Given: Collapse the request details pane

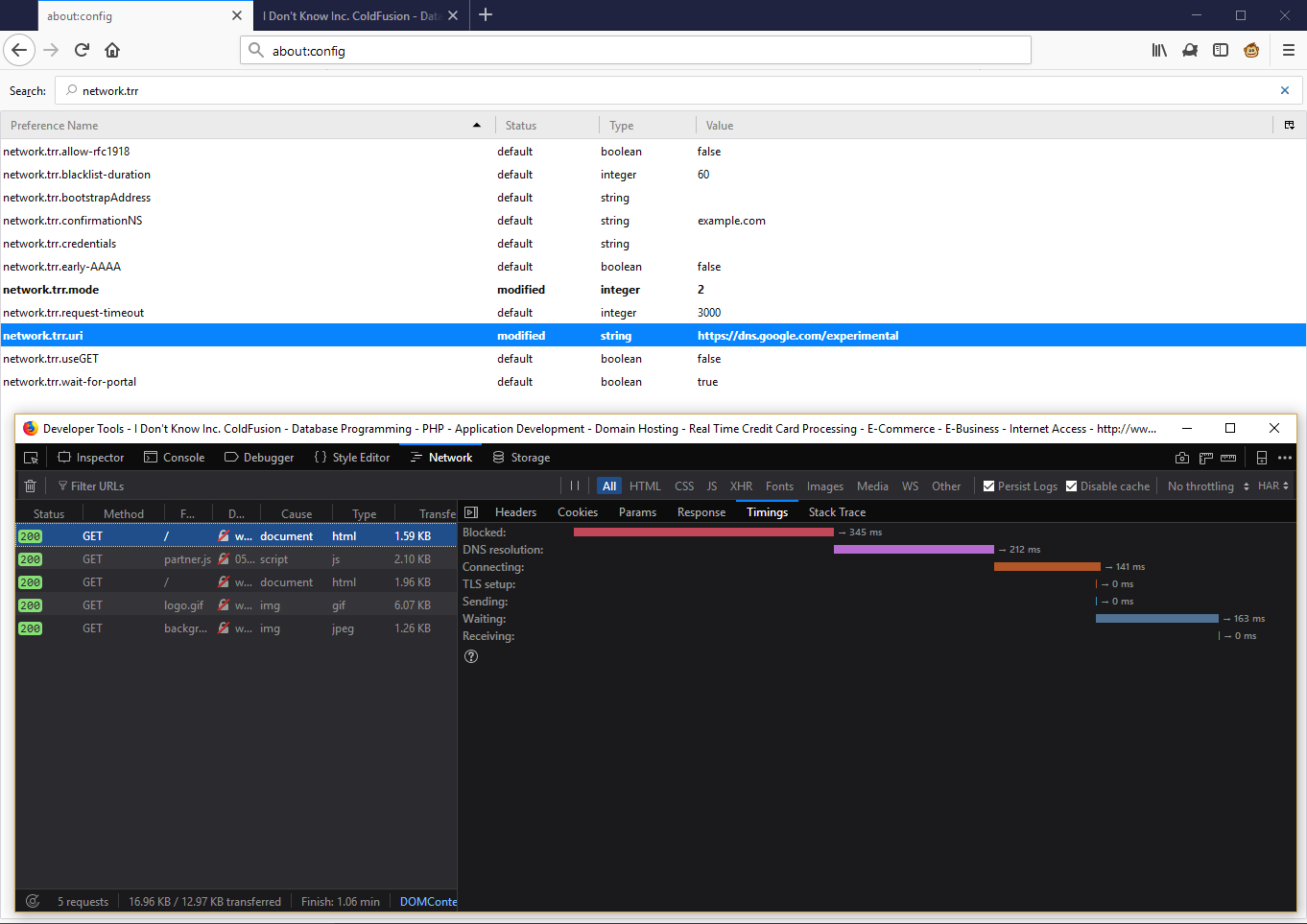Looking at the screenshot, I should pyautogui.click(x=471, y=512).
